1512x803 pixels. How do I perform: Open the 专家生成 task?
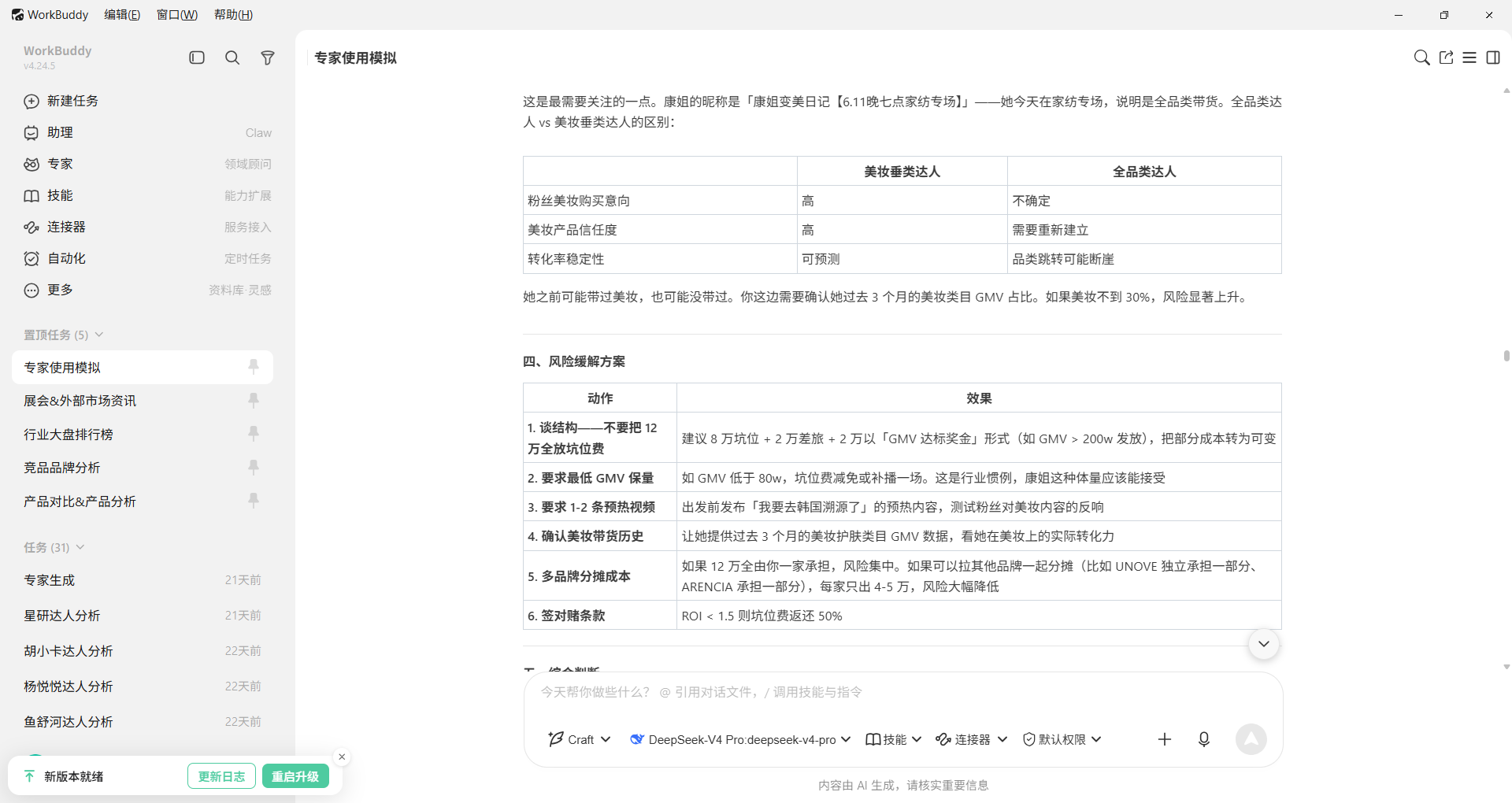point(143,580)
